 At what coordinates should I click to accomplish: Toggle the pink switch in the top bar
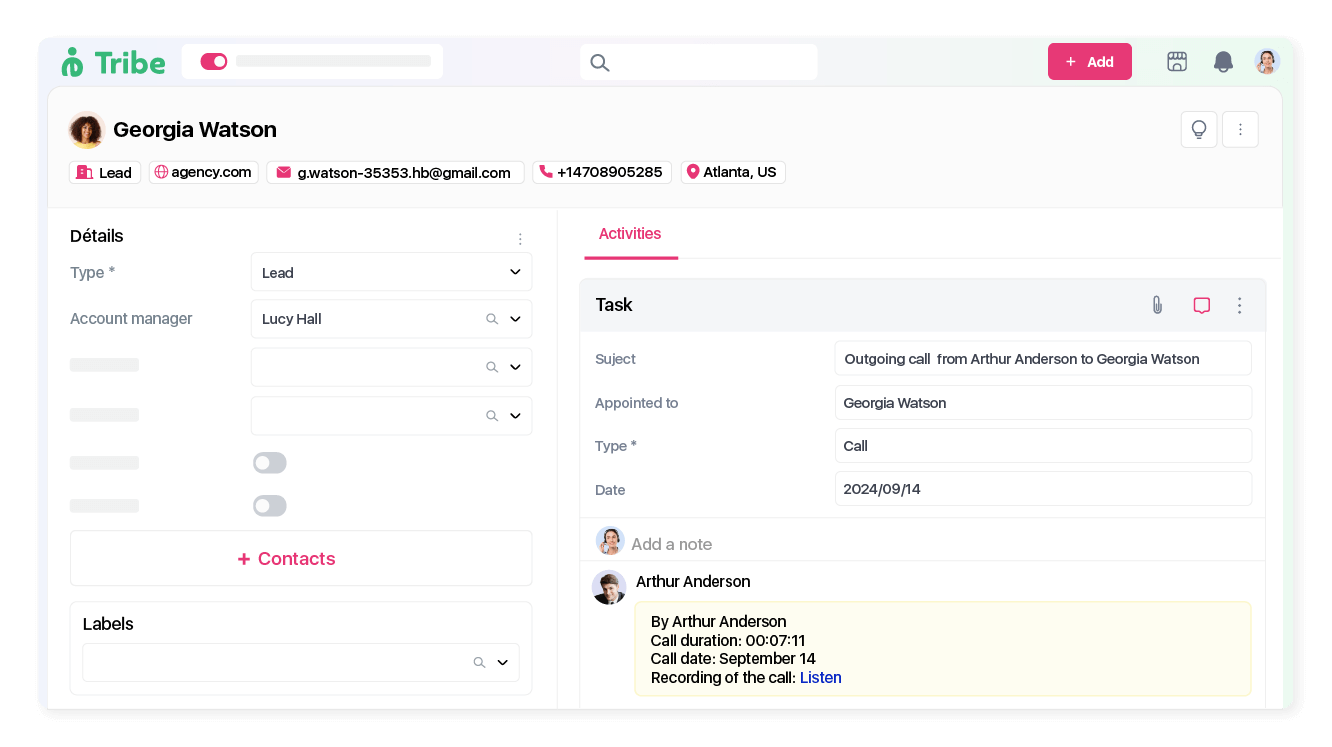pos(214,62)
